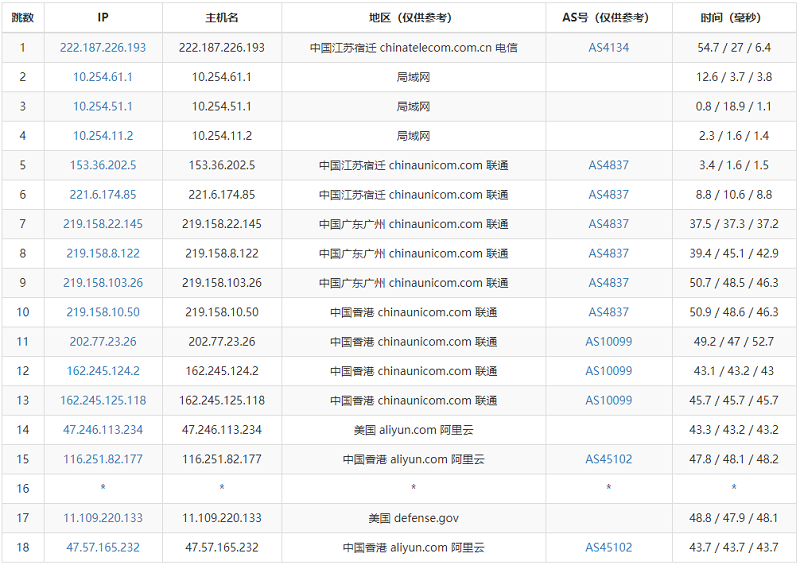Open AS4134 link in hop 1 row
The width and height of the screenshot is (800, 565).
pyautogui.click(x=609, y=47)
